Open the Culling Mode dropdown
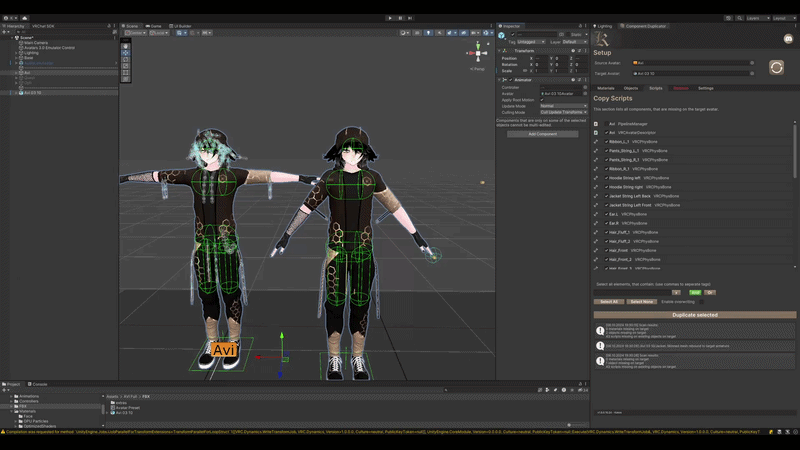Viewport: 800px width, 450px height. [x=563, y=112]
